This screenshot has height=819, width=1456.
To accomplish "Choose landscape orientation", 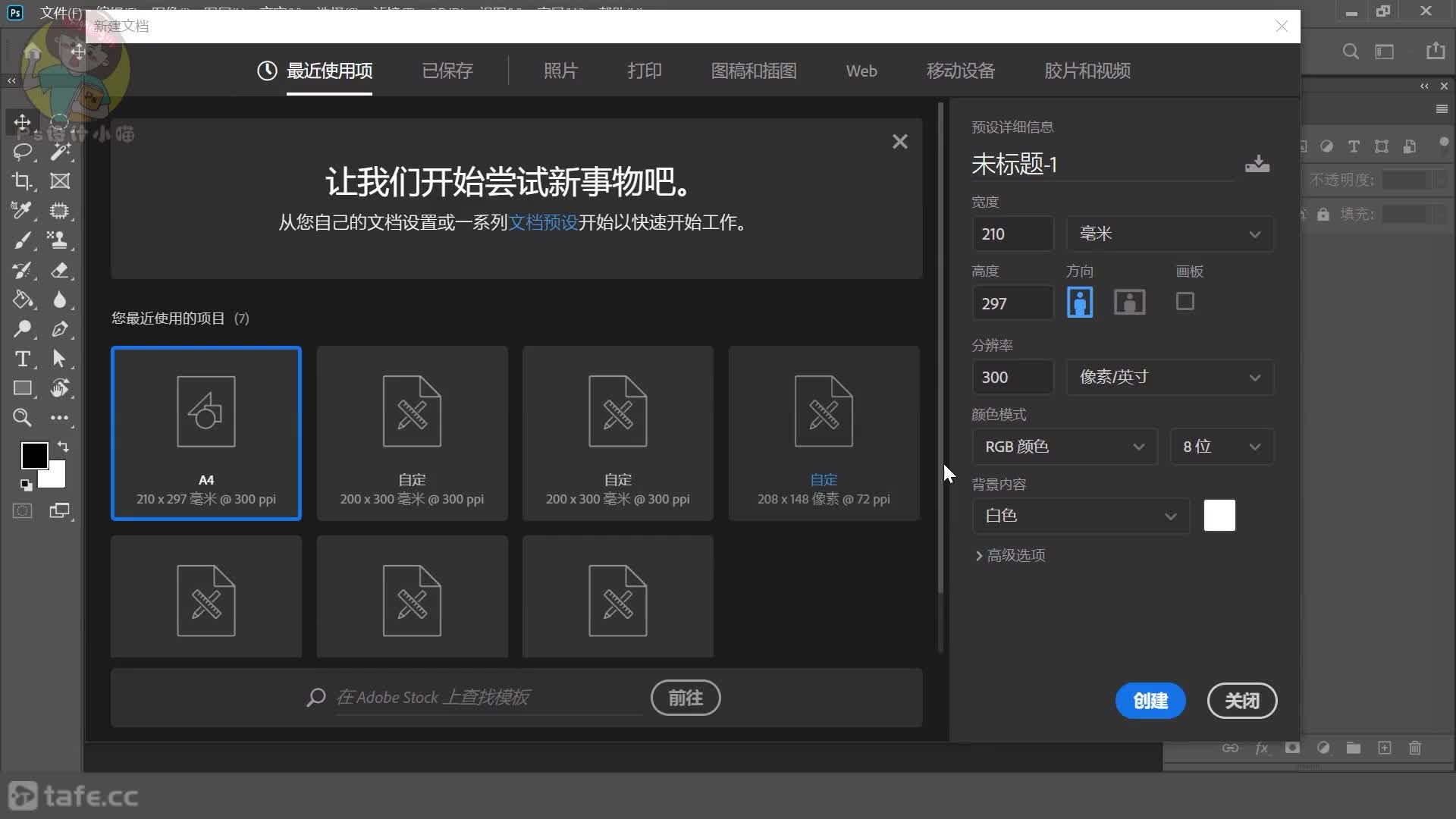I will coord(1130,302).
